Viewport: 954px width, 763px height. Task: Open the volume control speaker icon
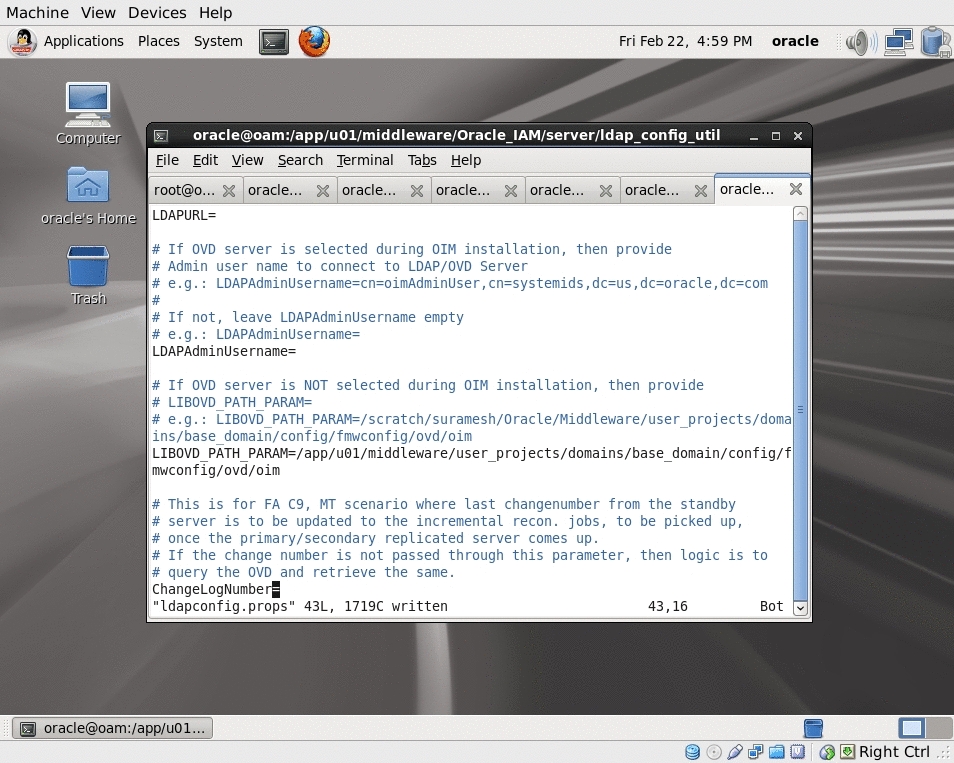point(860,42)
